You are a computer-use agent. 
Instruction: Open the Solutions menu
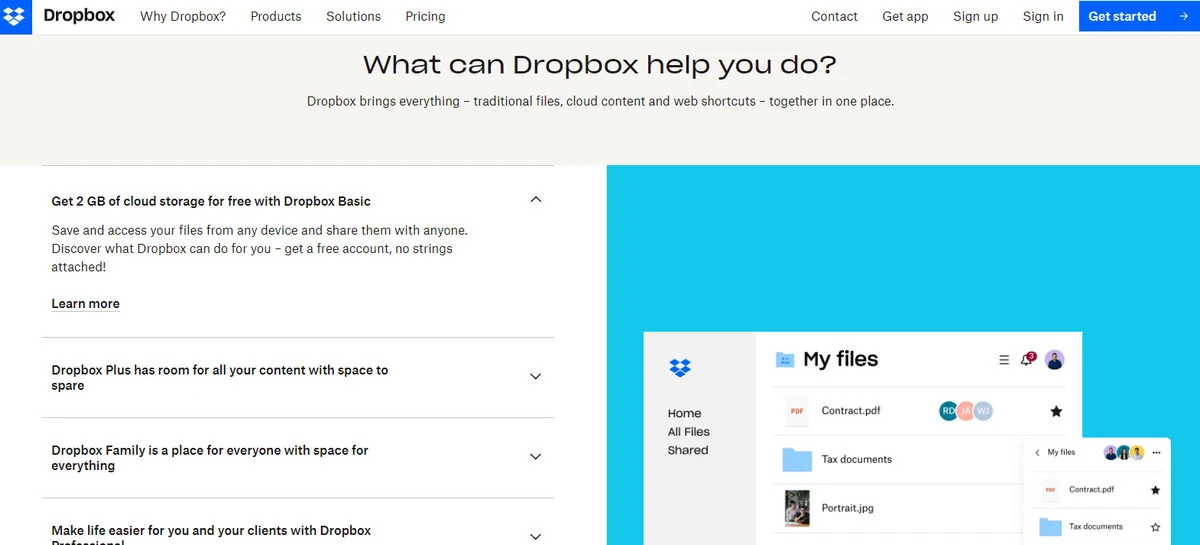(x=353, y=16)
